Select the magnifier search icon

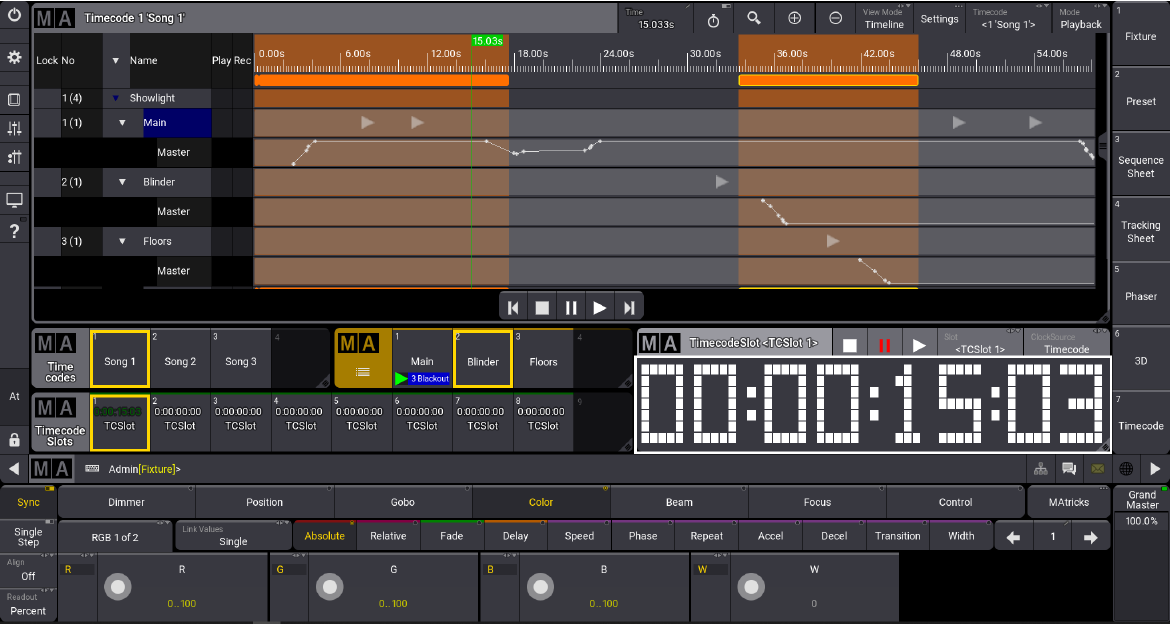[753, 18]
